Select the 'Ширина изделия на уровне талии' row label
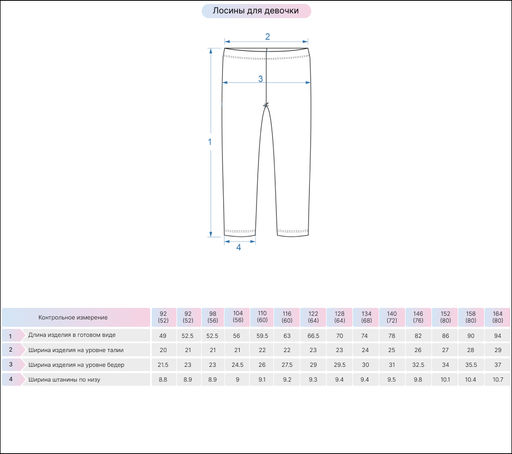The width and height of the screenshot is (512, 454). point(76,350)
